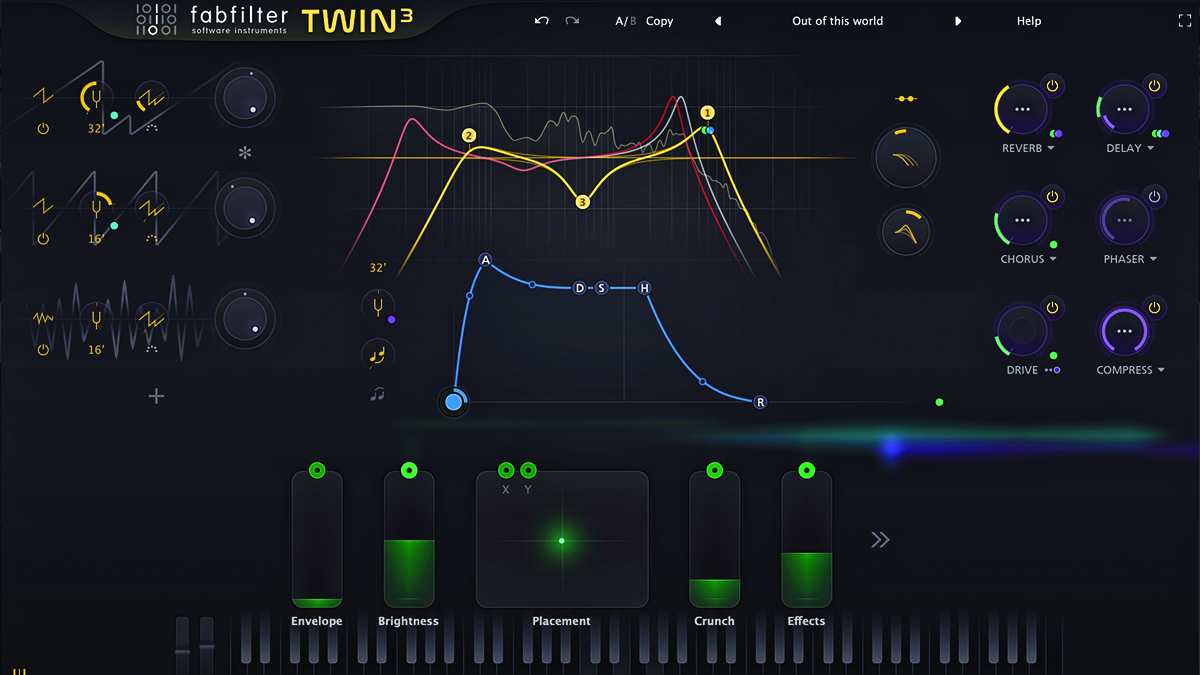This screenshot has width=1200, height=675.
Task: Click the Crunch slider modulation source button
Action: pos(714,470)
